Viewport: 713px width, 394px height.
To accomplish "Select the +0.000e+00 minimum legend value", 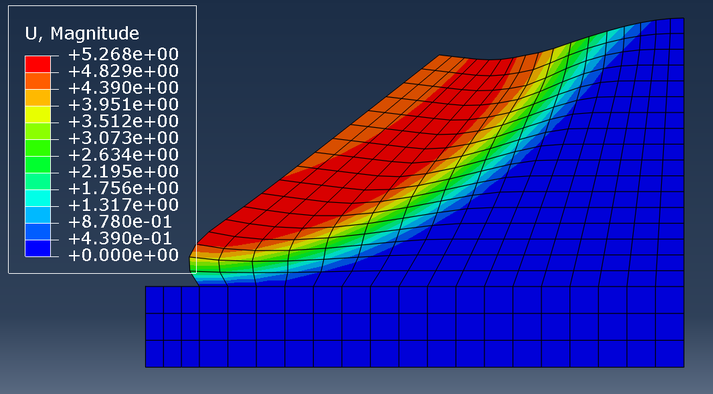I will click(x=123, y=255).
